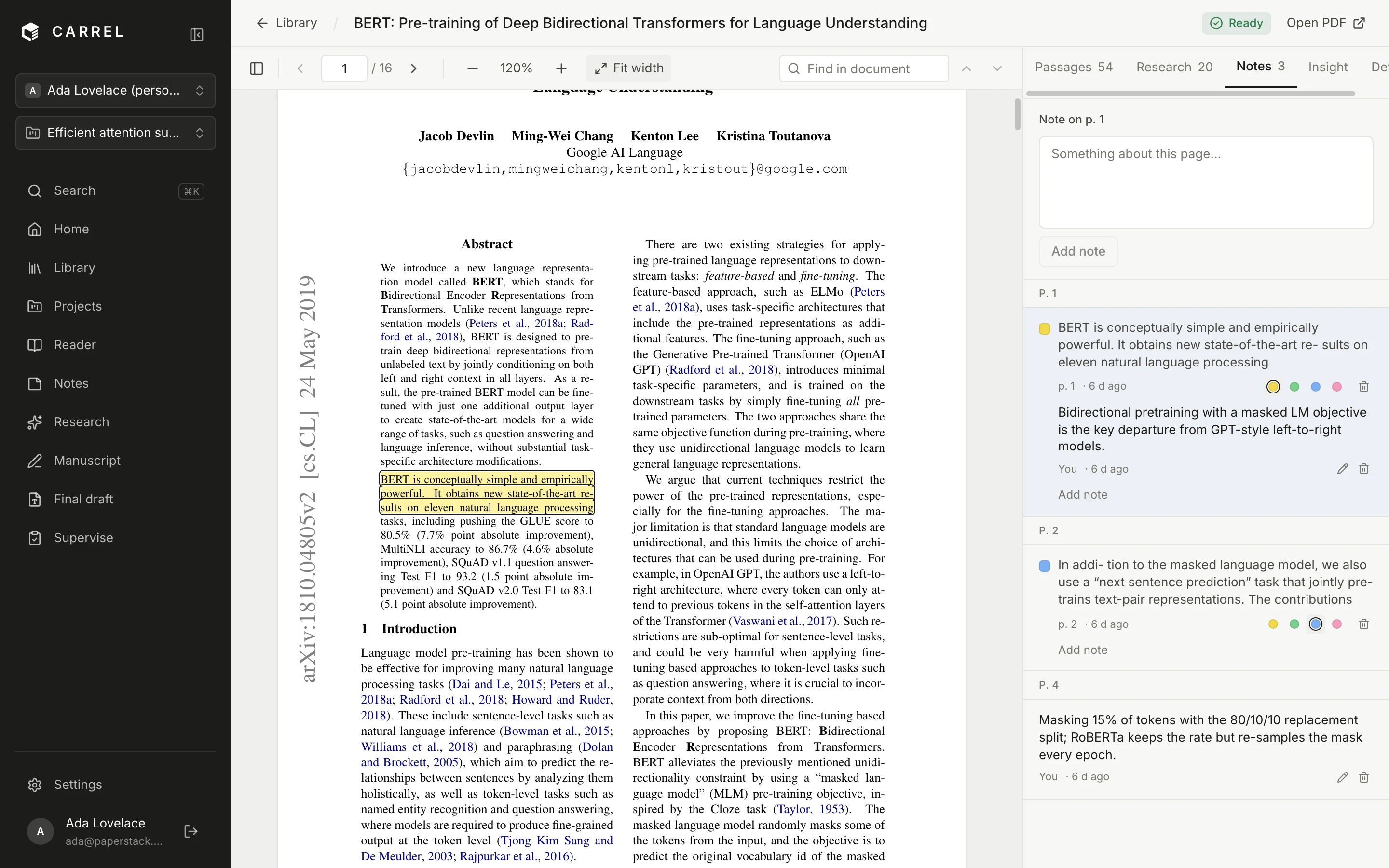Image resolution: width=1389 pixels, height=868 pixels.
Task: Select the Notes 3 tab
Action: click(x=1260, y=67)
